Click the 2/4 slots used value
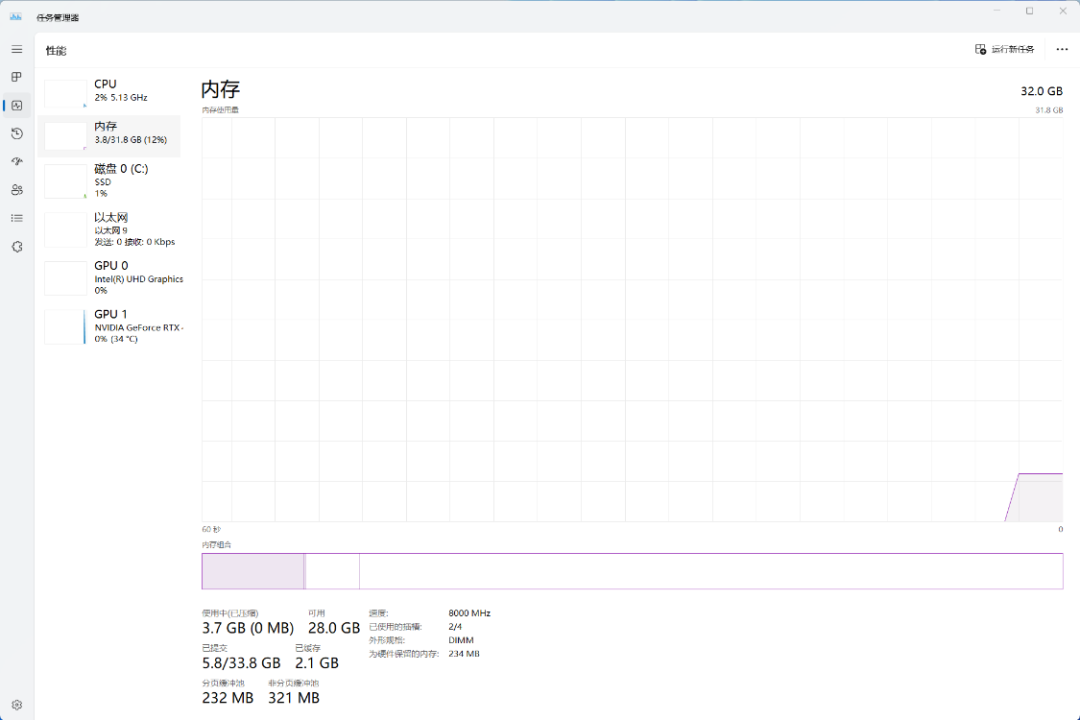Image resolution: width=1080 pixels, height=720 pixels. click(x=455, y=626)
